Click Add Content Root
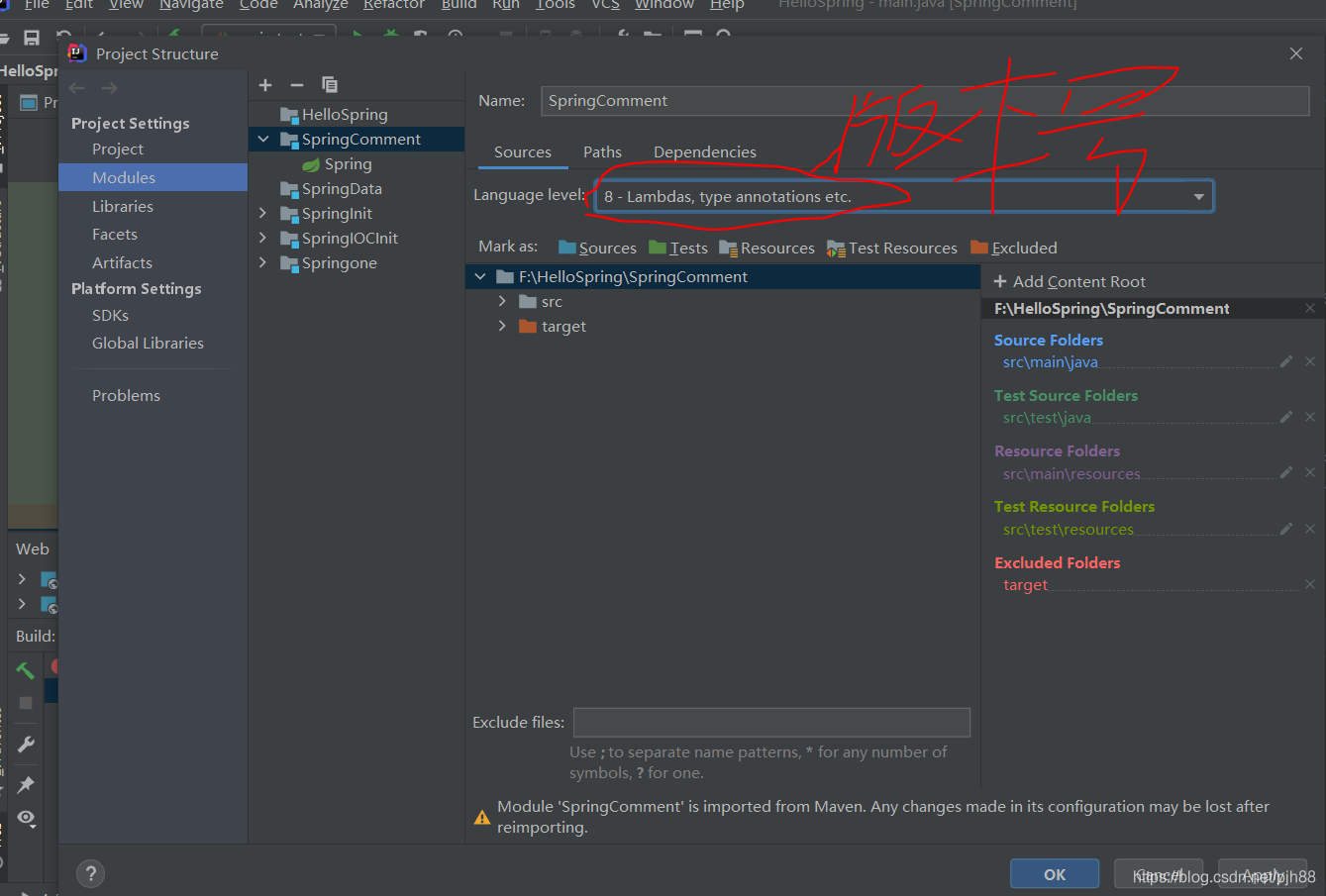1326x896 pixels. point(1070,282)
